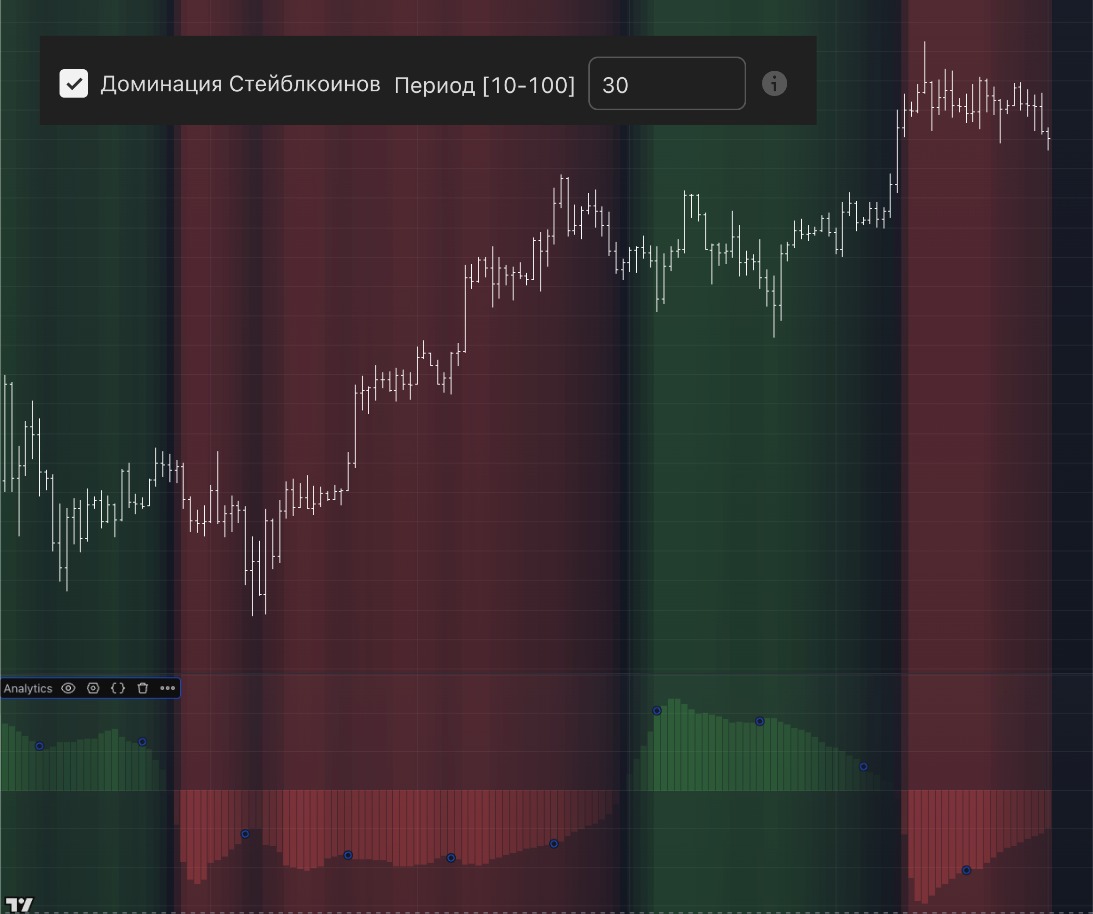Delete the Analytics indicator with trash icon
This screenshot has height=914, width=1093.
(x=143, y=688)
